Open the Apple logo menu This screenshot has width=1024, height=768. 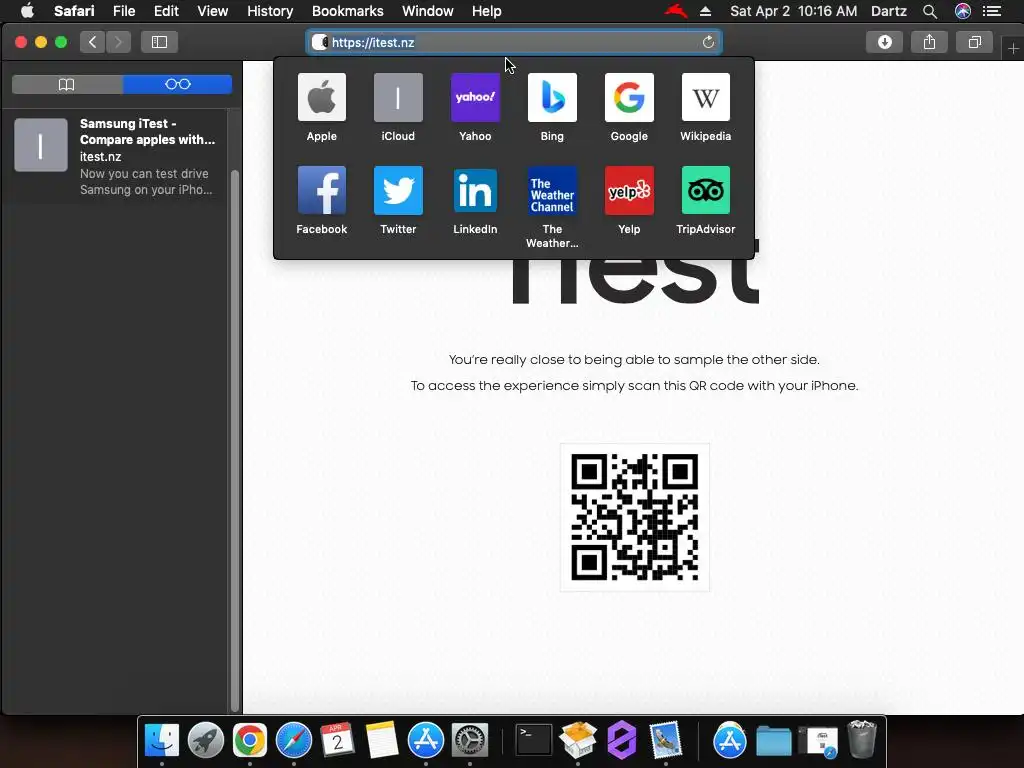pos(27,11)
